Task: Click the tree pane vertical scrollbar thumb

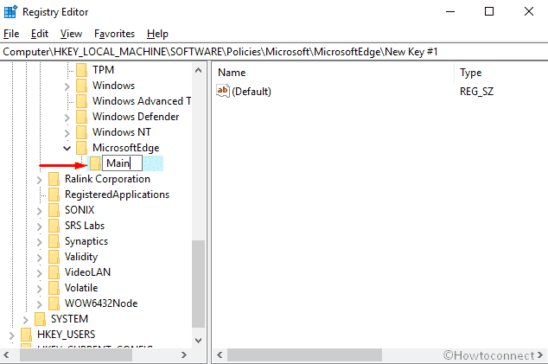Action: click(198, 284)
